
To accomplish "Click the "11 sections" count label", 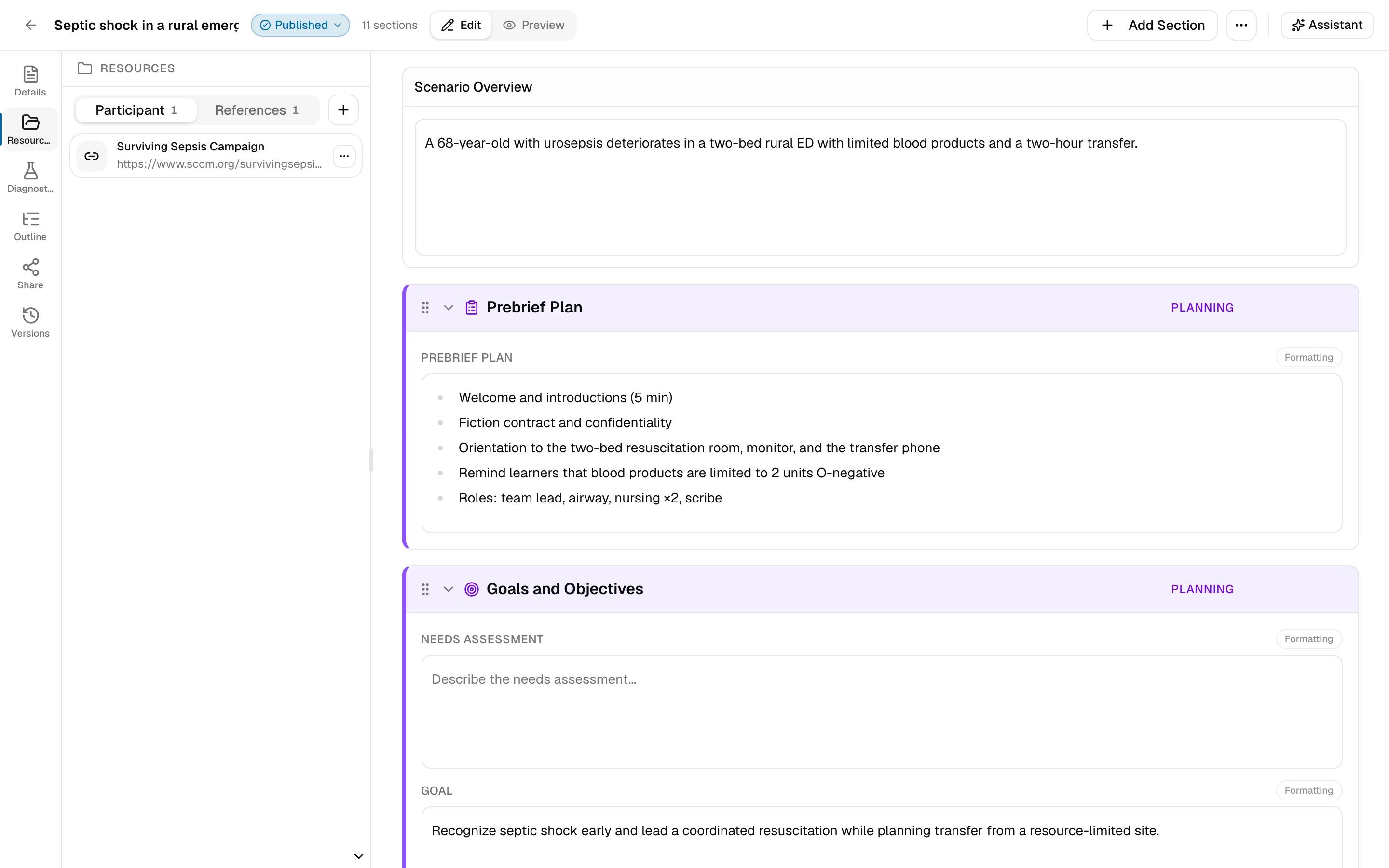I will 389,25.
